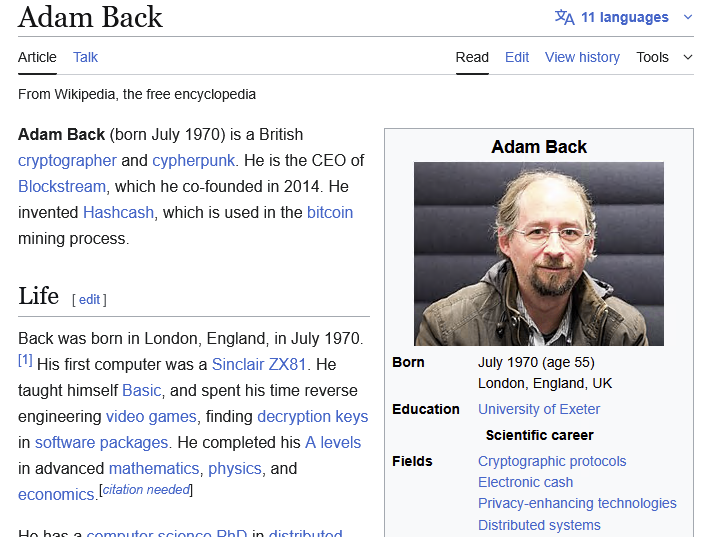This screenshot has width=709, height=537.
Task: Click the chevron next to Tools
Action: pyautogui.click(x=688, y=57)
